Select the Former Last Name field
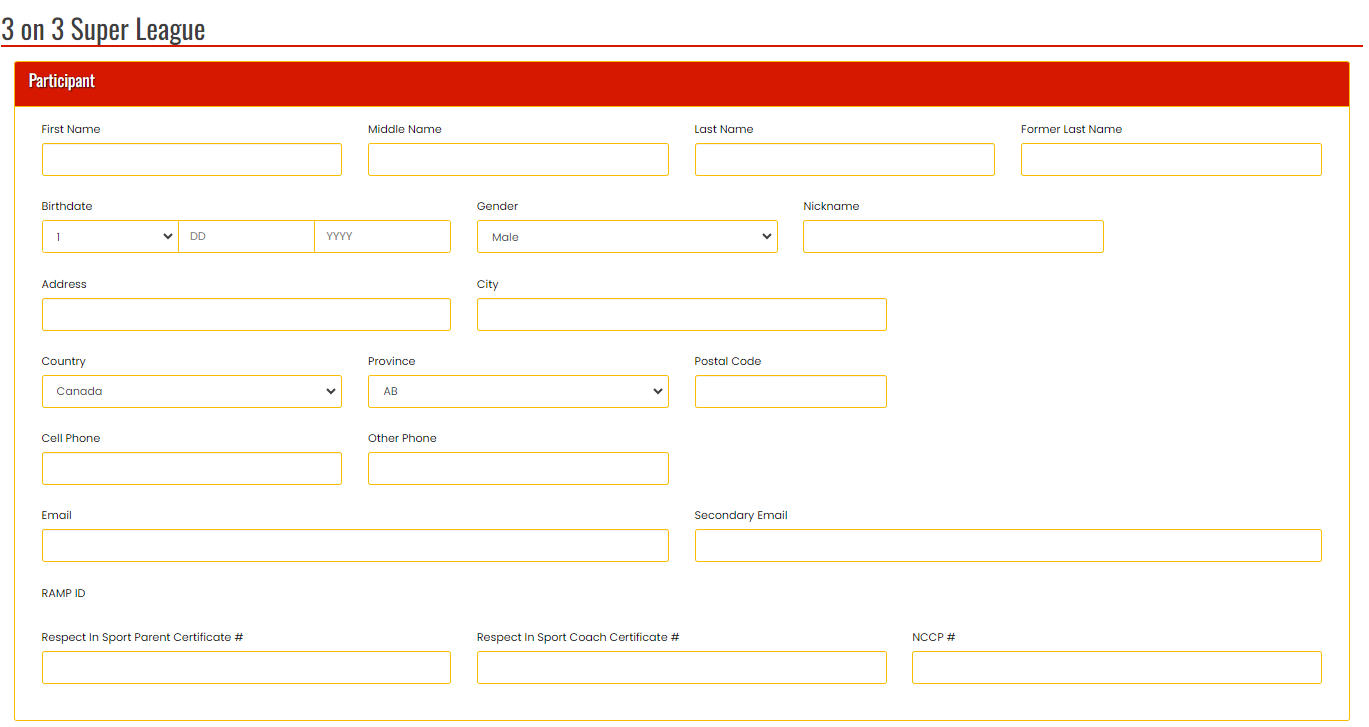This screenshot has width=1369, height=727. click(x=1171, y=160)
